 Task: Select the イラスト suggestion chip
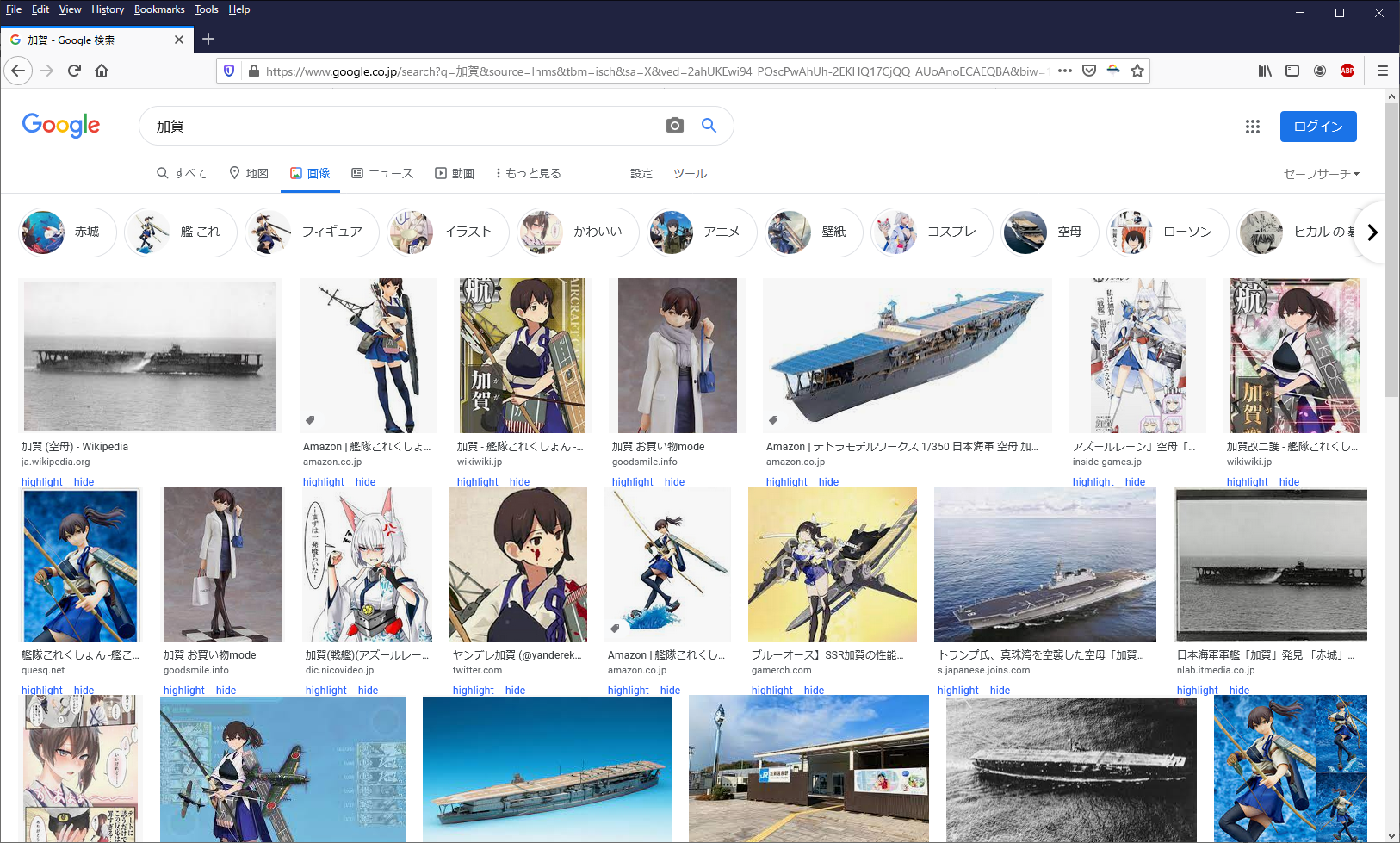coord(448,232)
